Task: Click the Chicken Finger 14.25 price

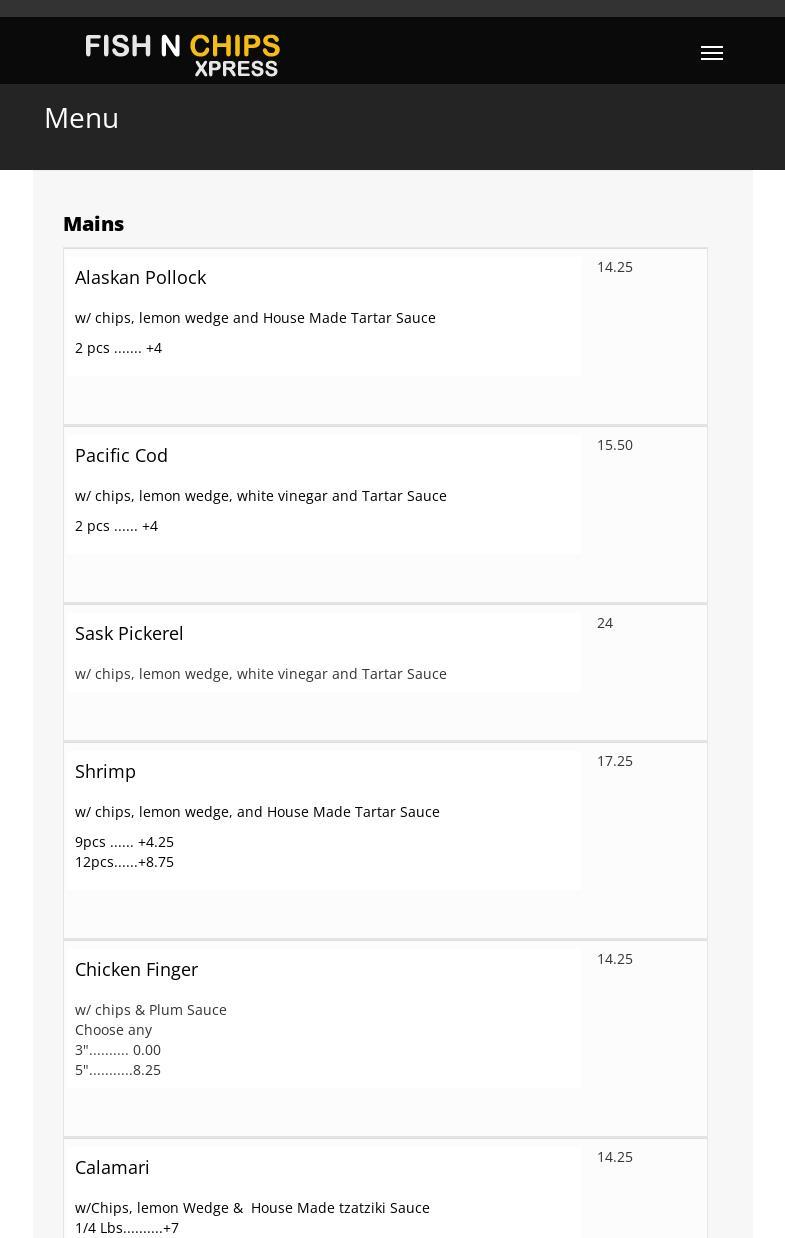Action: pyautogui.click(x=615, y=959)
